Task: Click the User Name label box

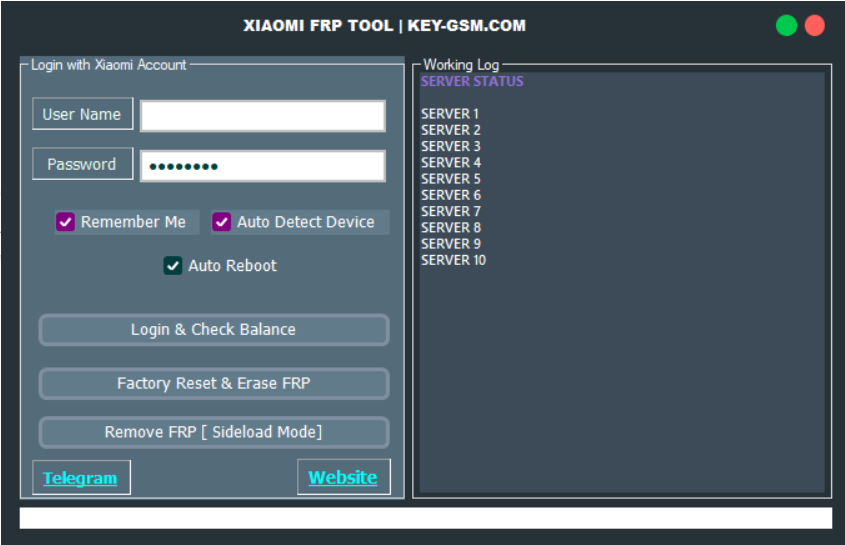Action: 82,115
